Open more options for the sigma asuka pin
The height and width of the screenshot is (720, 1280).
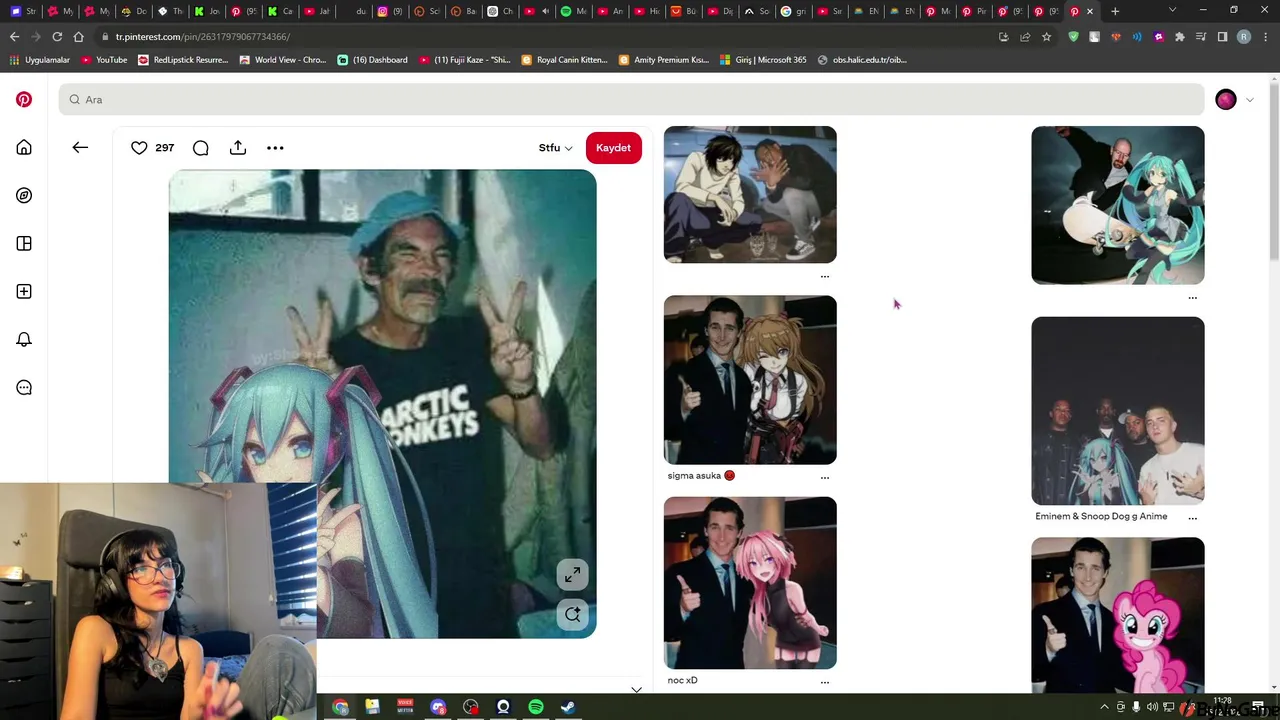click(825, 477)
